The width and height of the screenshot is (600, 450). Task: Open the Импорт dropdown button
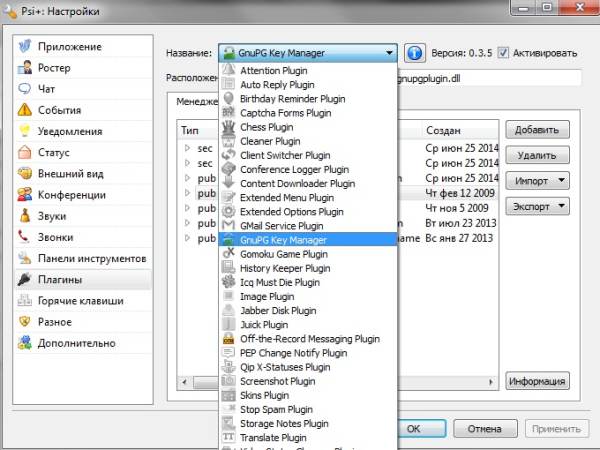point(537,181)
